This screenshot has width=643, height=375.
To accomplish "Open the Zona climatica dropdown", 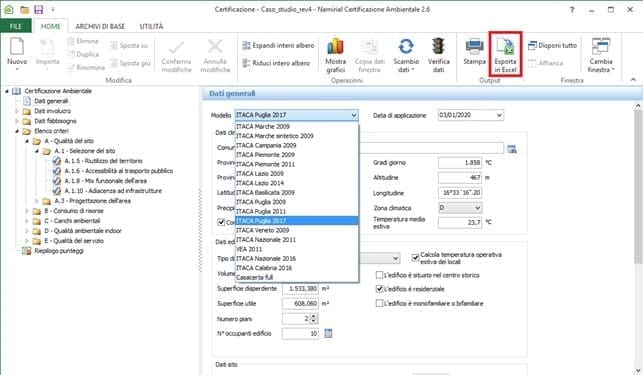I will pyautogui.click(x=477, y=208).
